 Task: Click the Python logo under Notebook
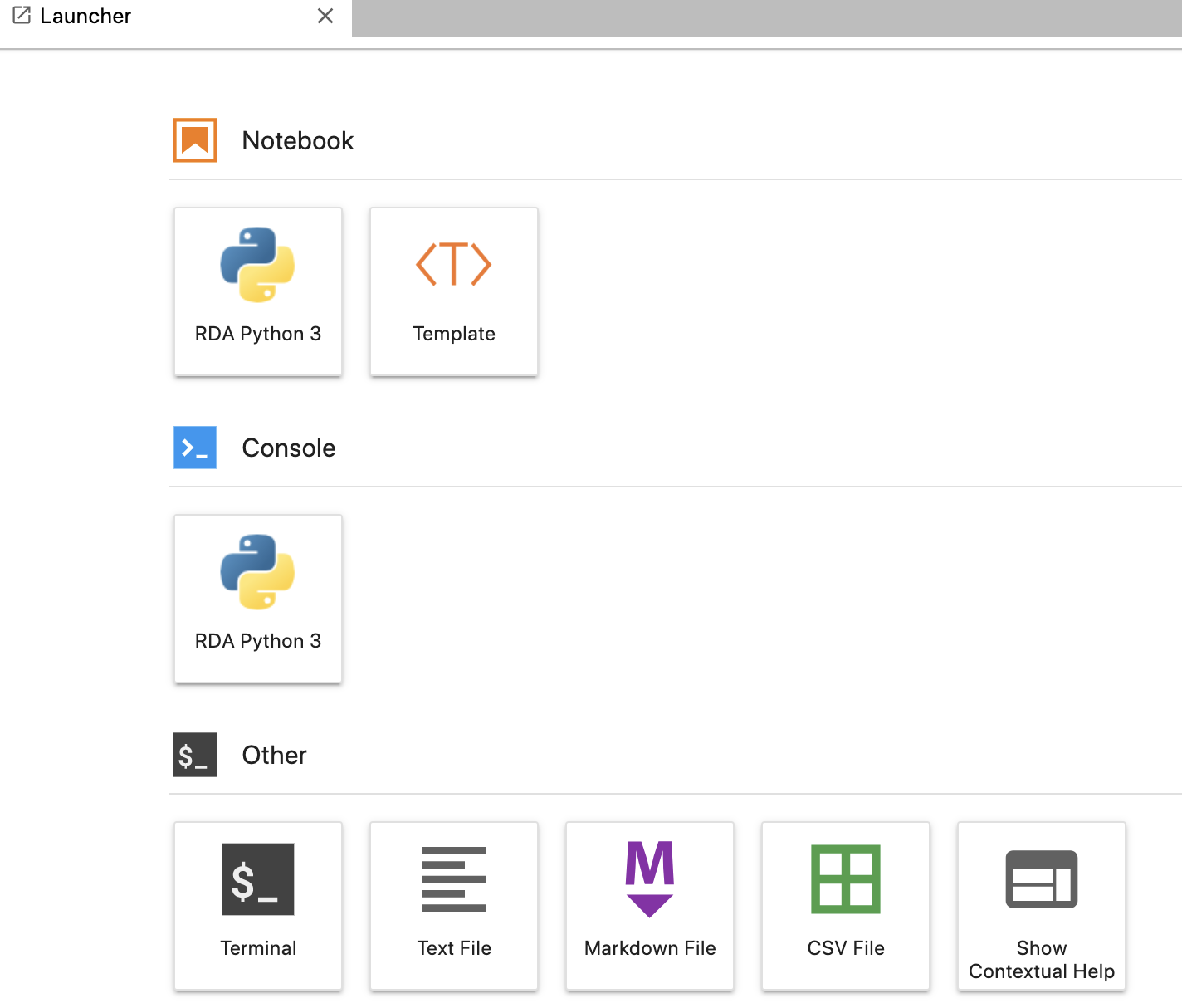257,264
